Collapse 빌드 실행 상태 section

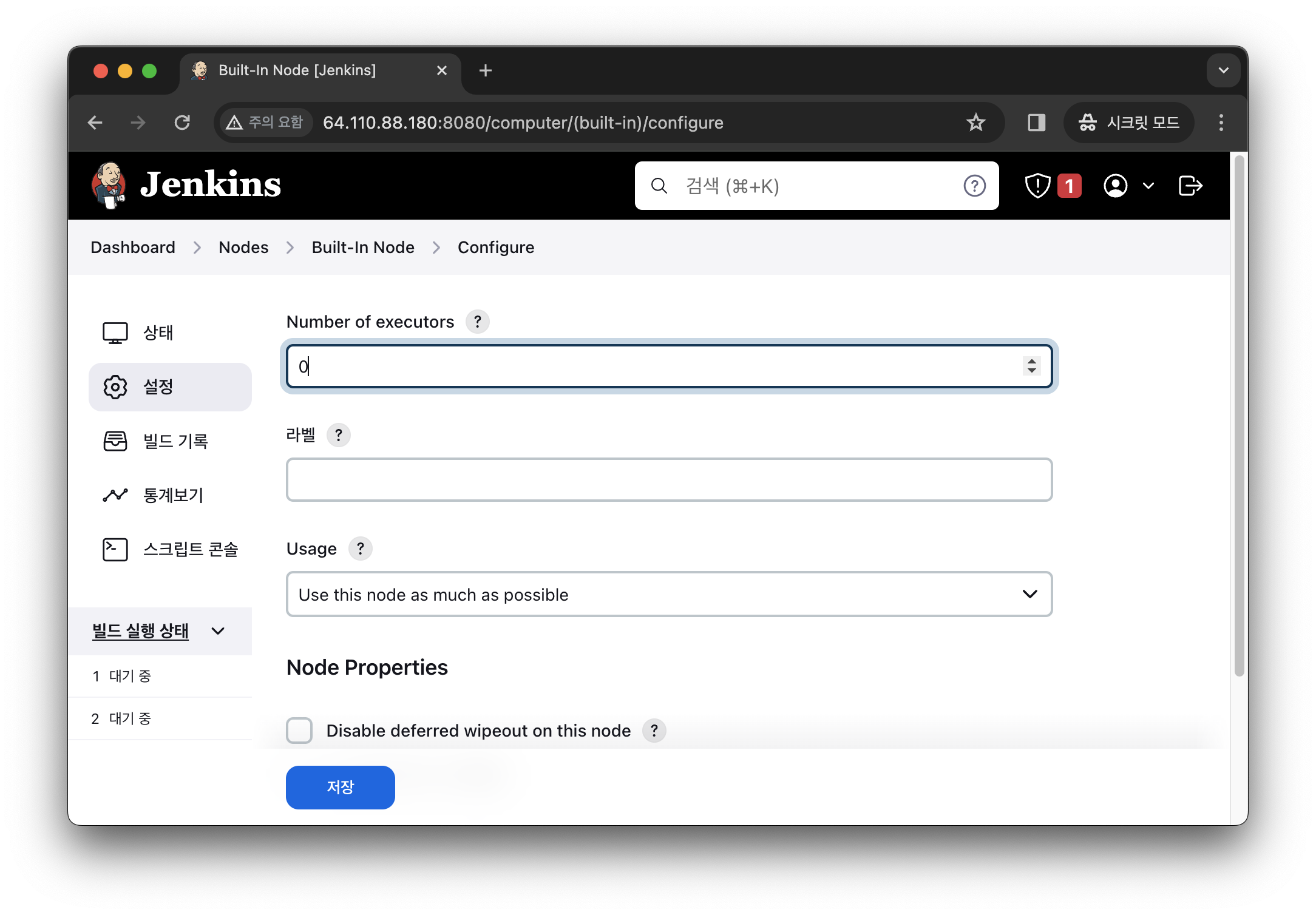coord(218,631)
